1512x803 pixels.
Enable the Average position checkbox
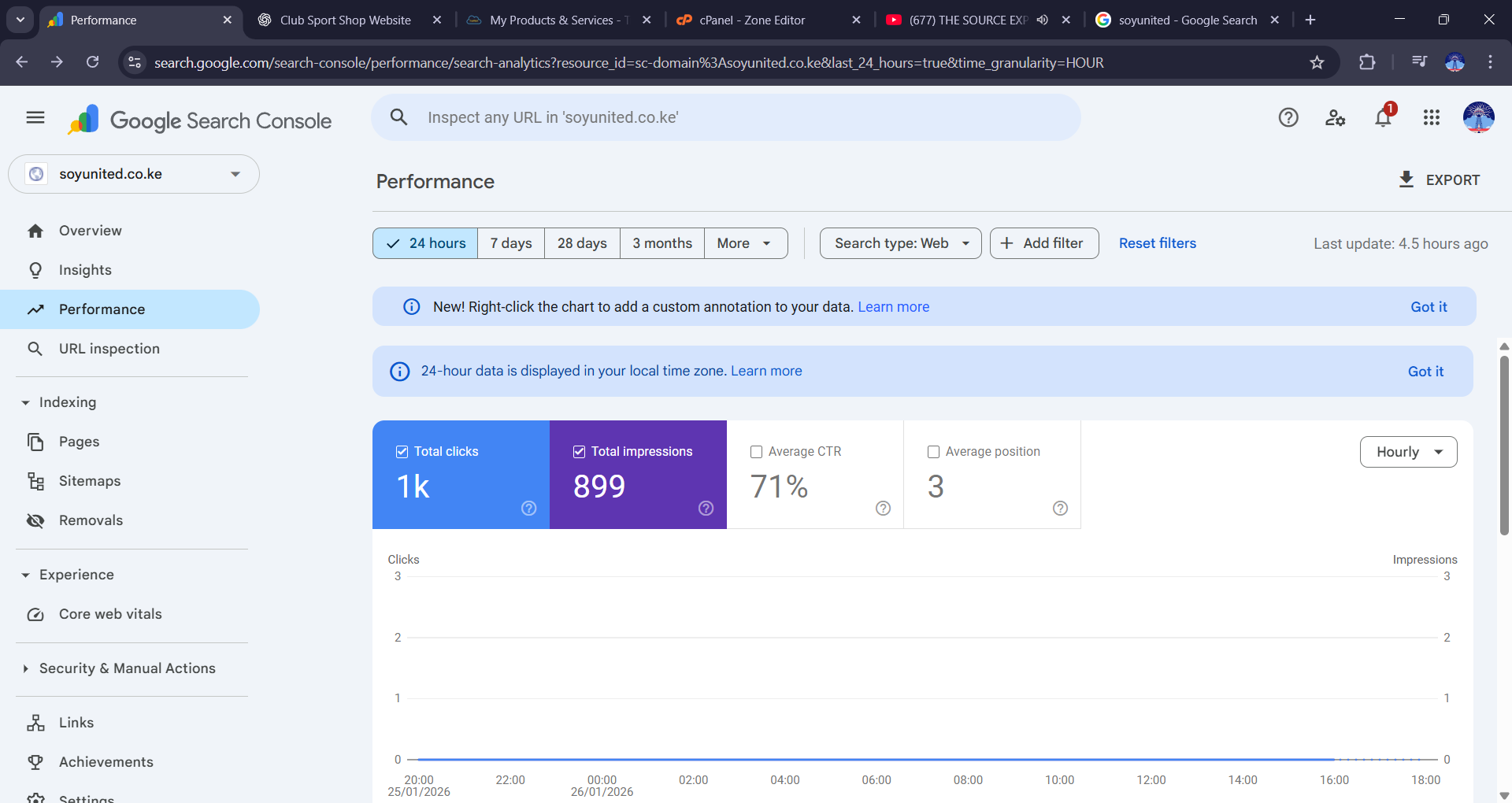pyautogui.click(x=934, y=452)
